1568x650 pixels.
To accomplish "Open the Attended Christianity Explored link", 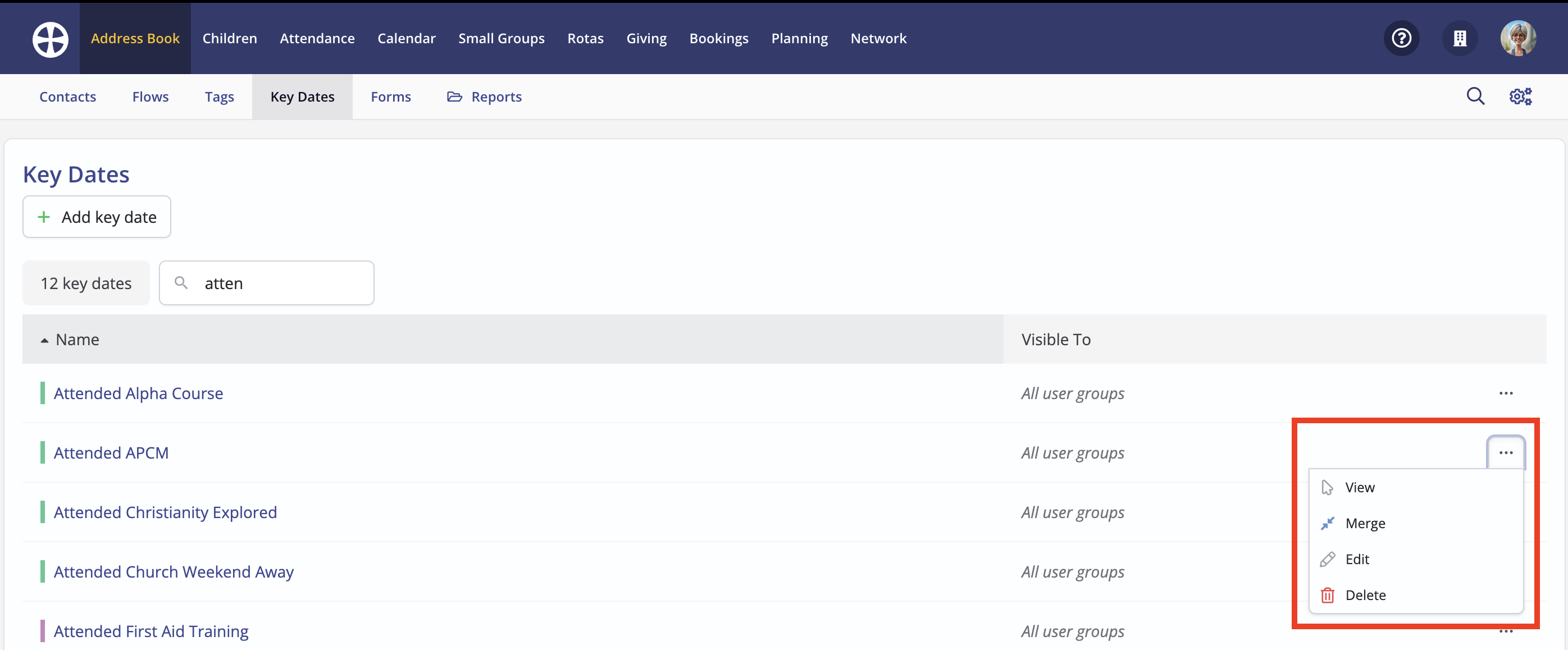I will pos(165,512).
